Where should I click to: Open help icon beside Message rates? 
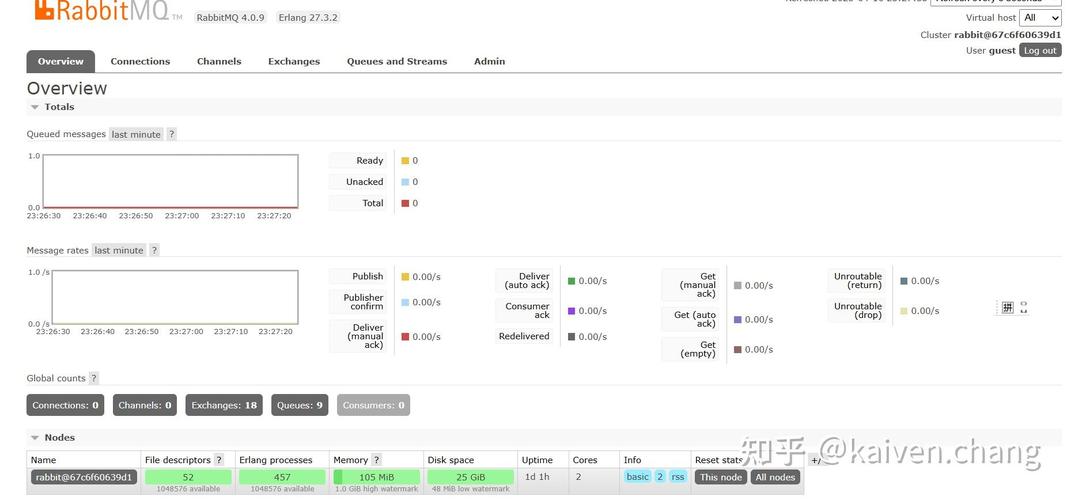154,250
